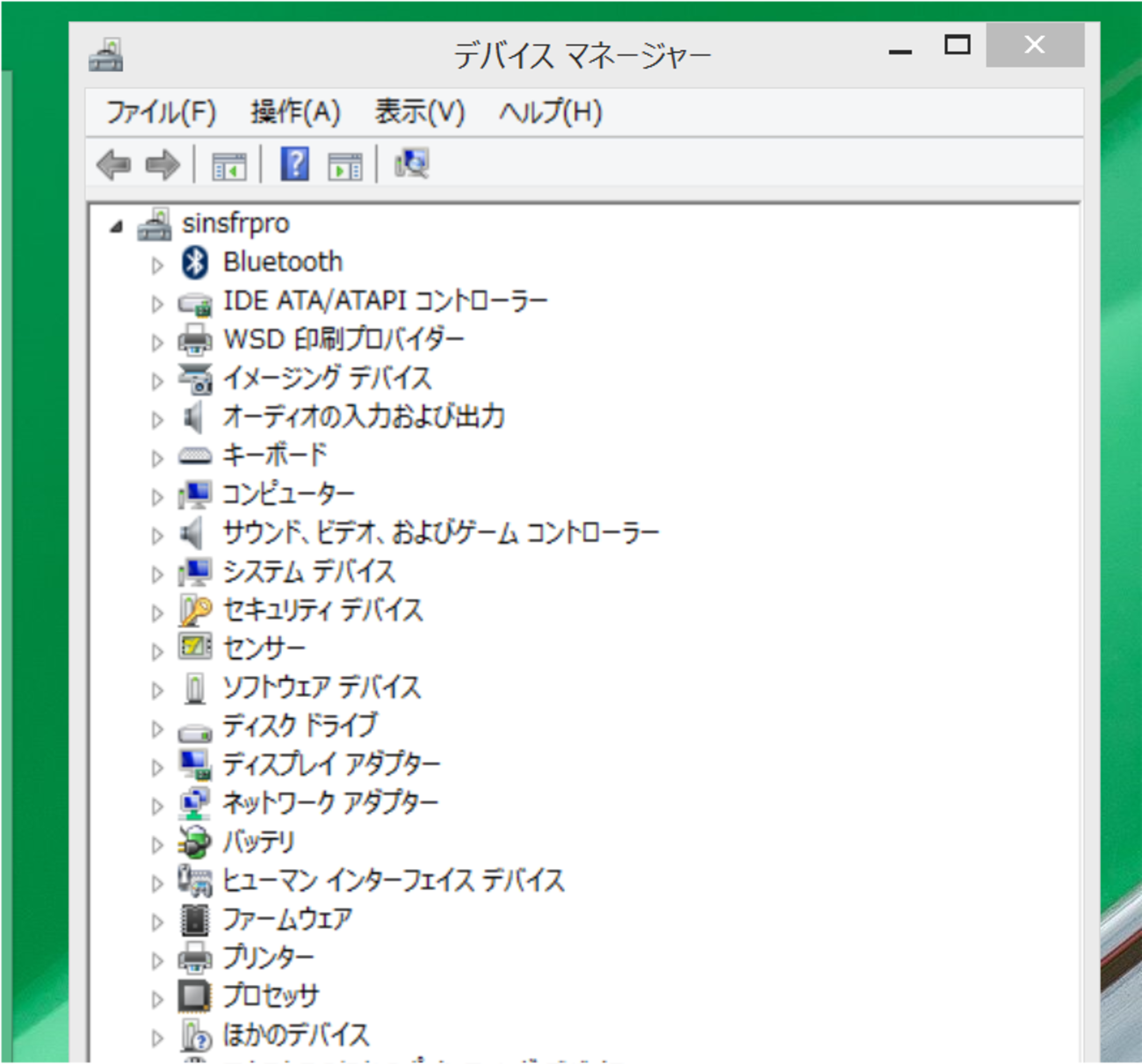Screen dimensions: 1142x1064
Task: Click the Device Manager title bar icon
Action: 106,54
